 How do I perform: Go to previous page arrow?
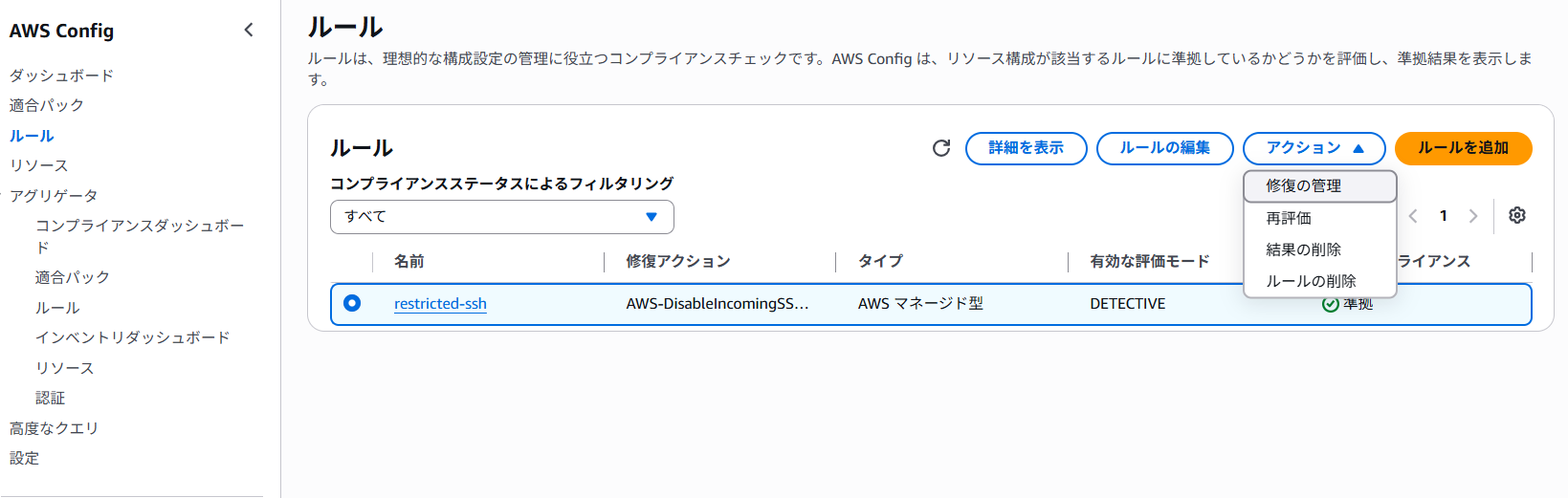point(1413,216)
